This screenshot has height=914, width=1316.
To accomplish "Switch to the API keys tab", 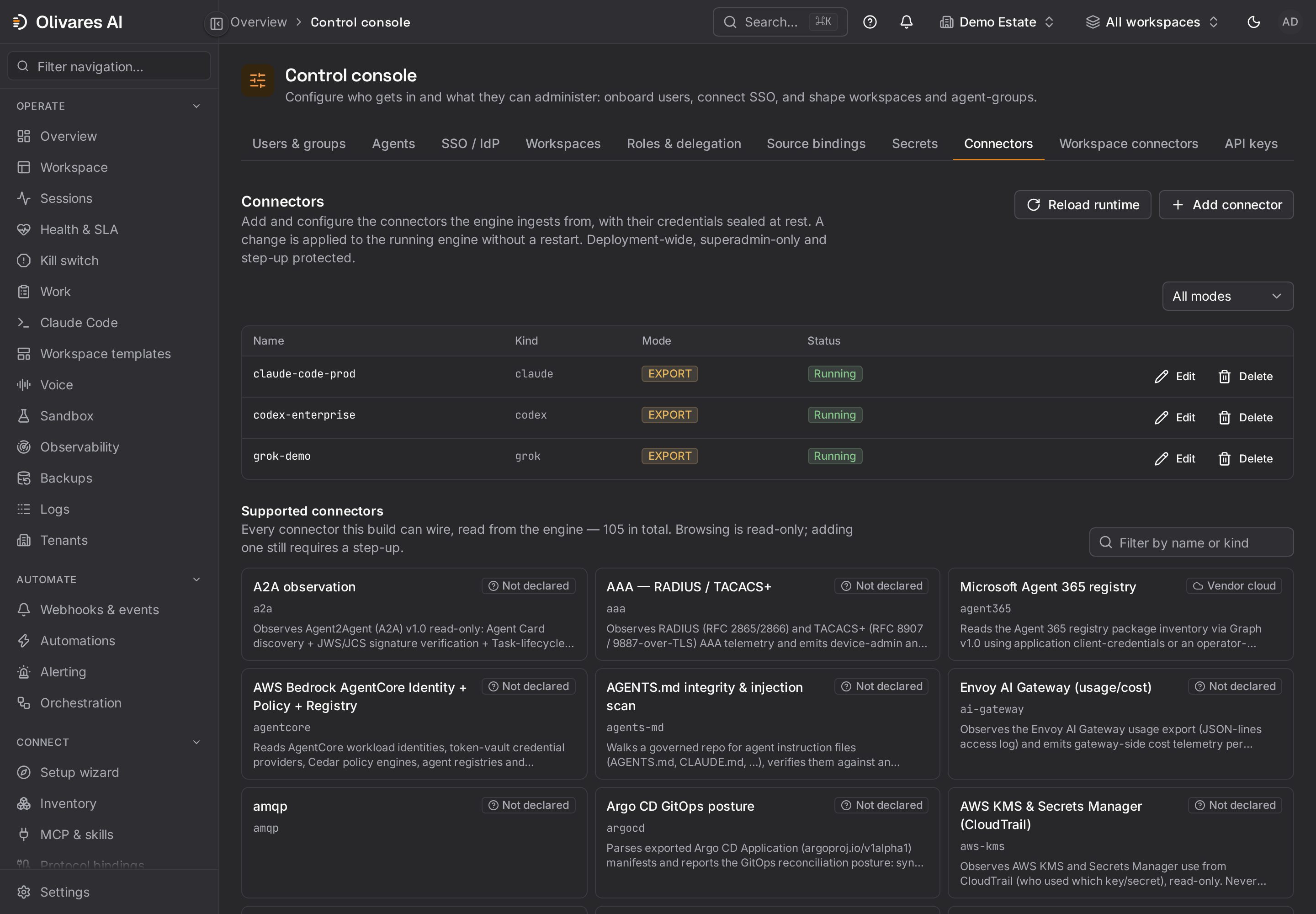I will pyautogui.click(x=1251, y=144).
